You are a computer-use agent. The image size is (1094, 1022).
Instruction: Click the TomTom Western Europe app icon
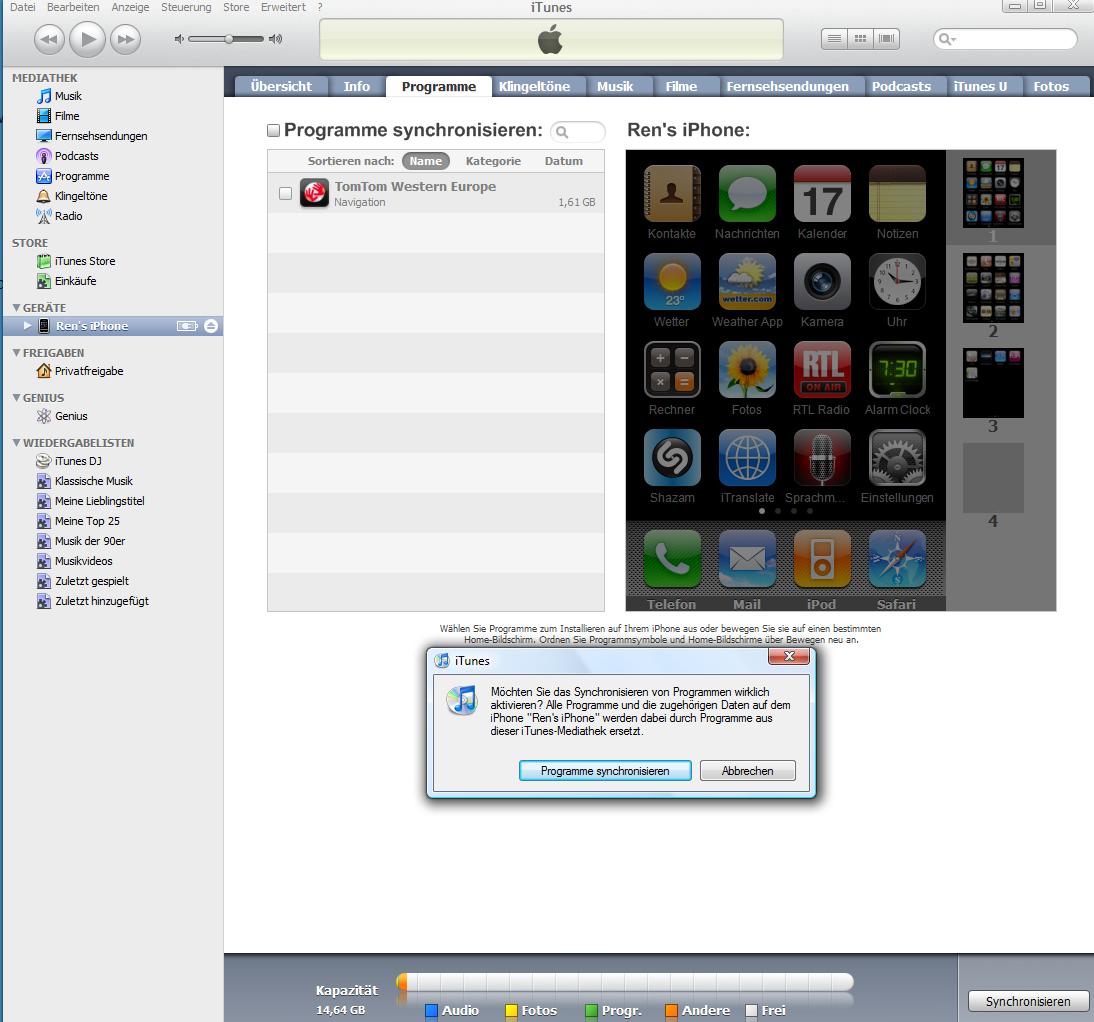pyautogui.click(x=315, y=193)
